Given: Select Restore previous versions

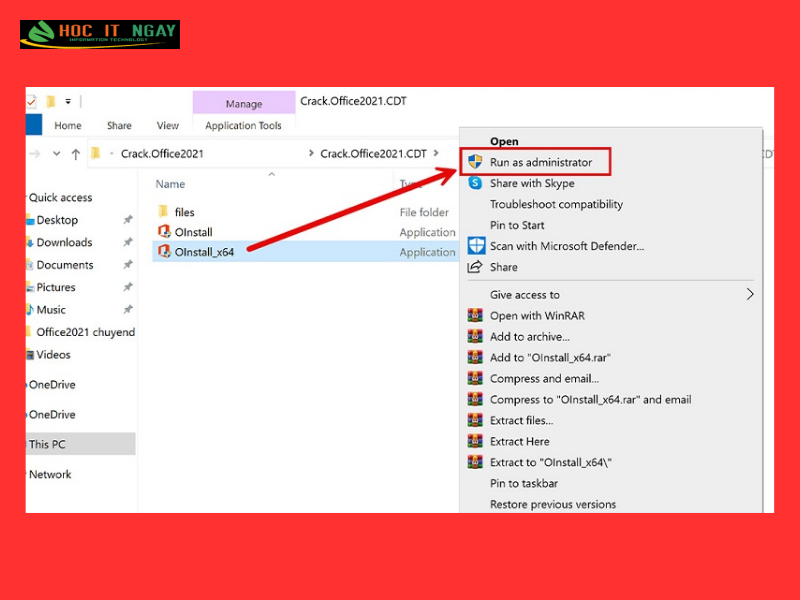Looking at the screenshot, I should (553, 504).
